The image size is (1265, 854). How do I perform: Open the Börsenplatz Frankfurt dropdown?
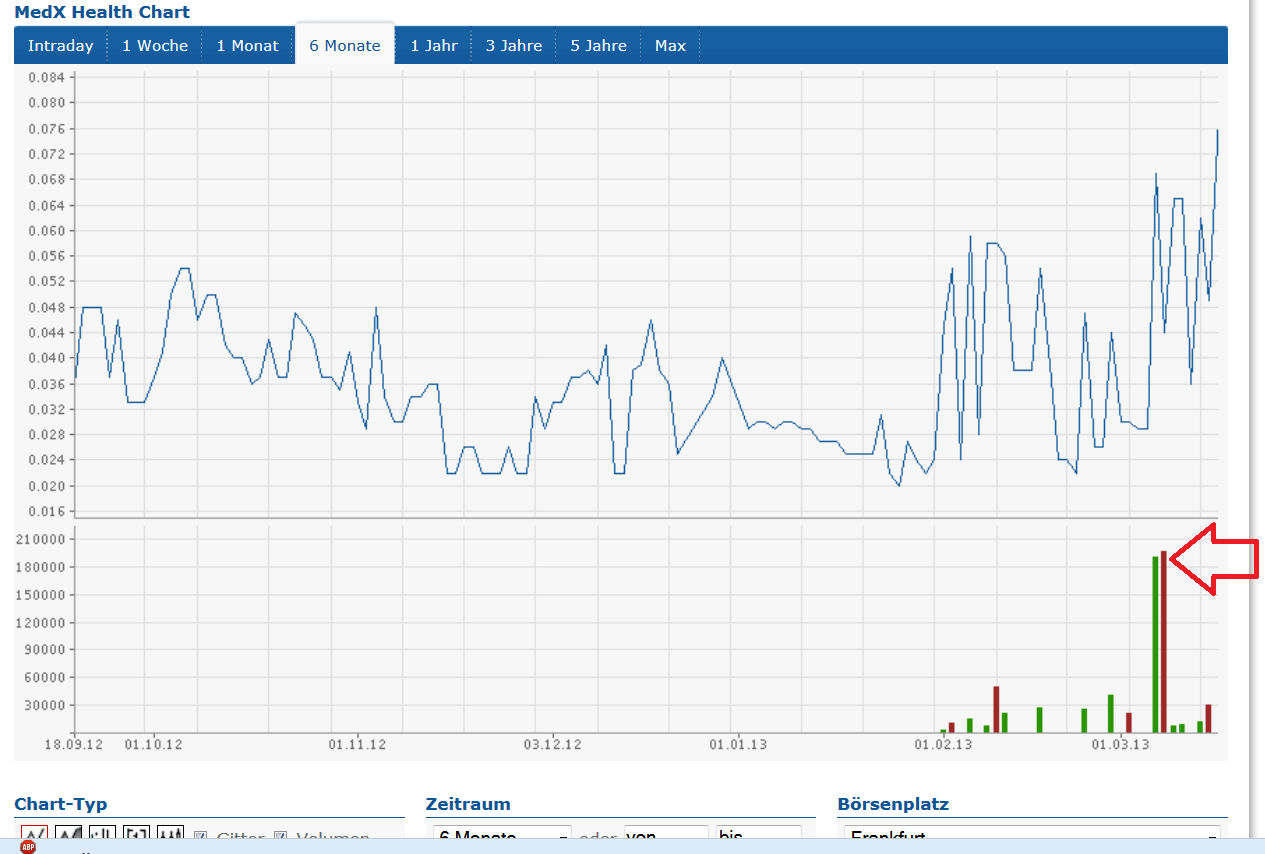click(1030, 835)
